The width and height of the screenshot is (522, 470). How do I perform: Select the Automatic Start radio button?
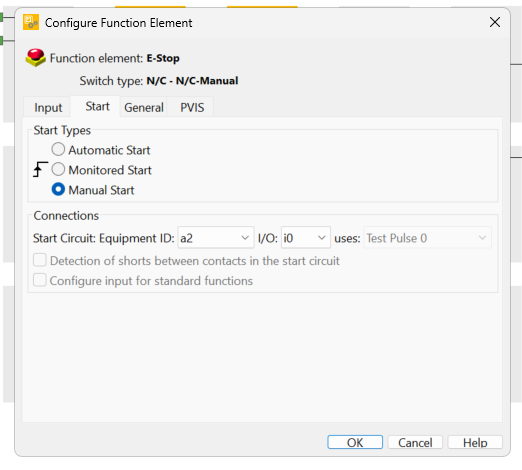(58, 149)
